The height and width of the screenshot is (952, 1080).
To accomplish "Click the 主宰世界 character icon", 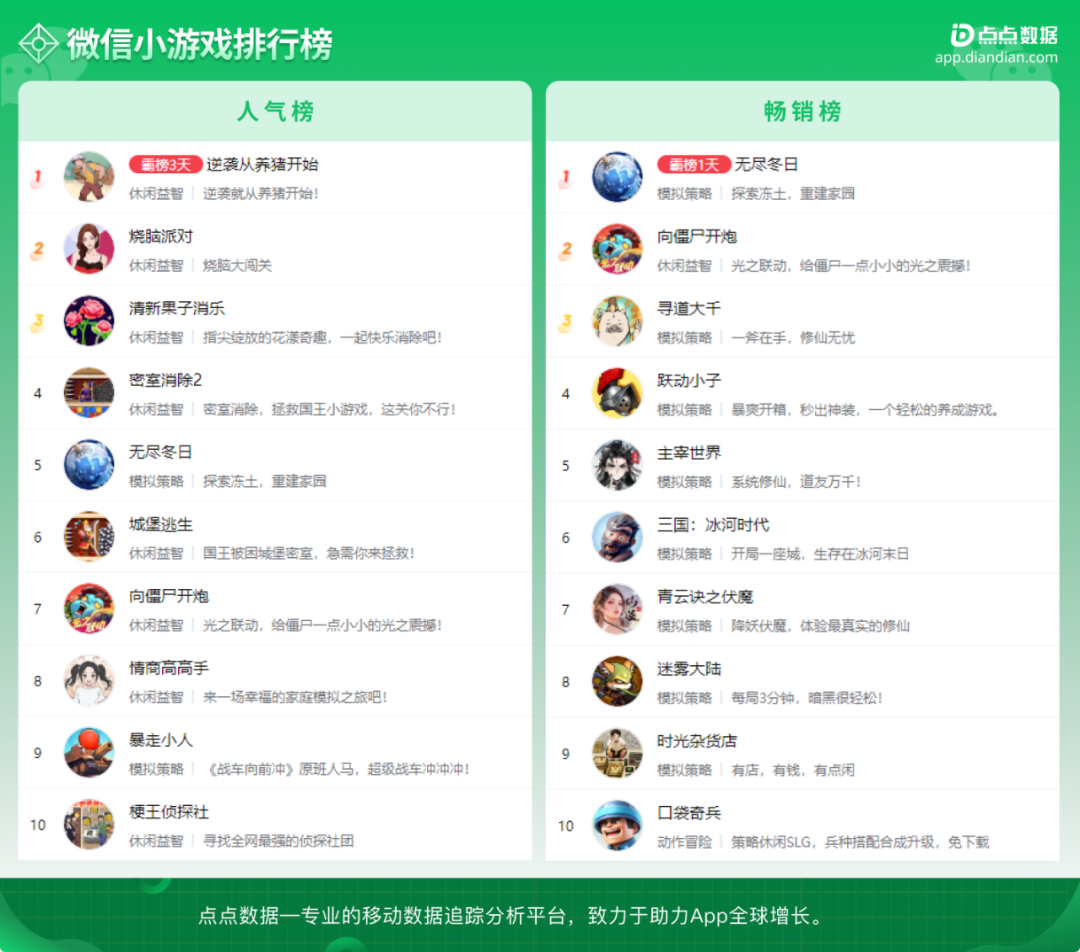I will tap(617, 465).
